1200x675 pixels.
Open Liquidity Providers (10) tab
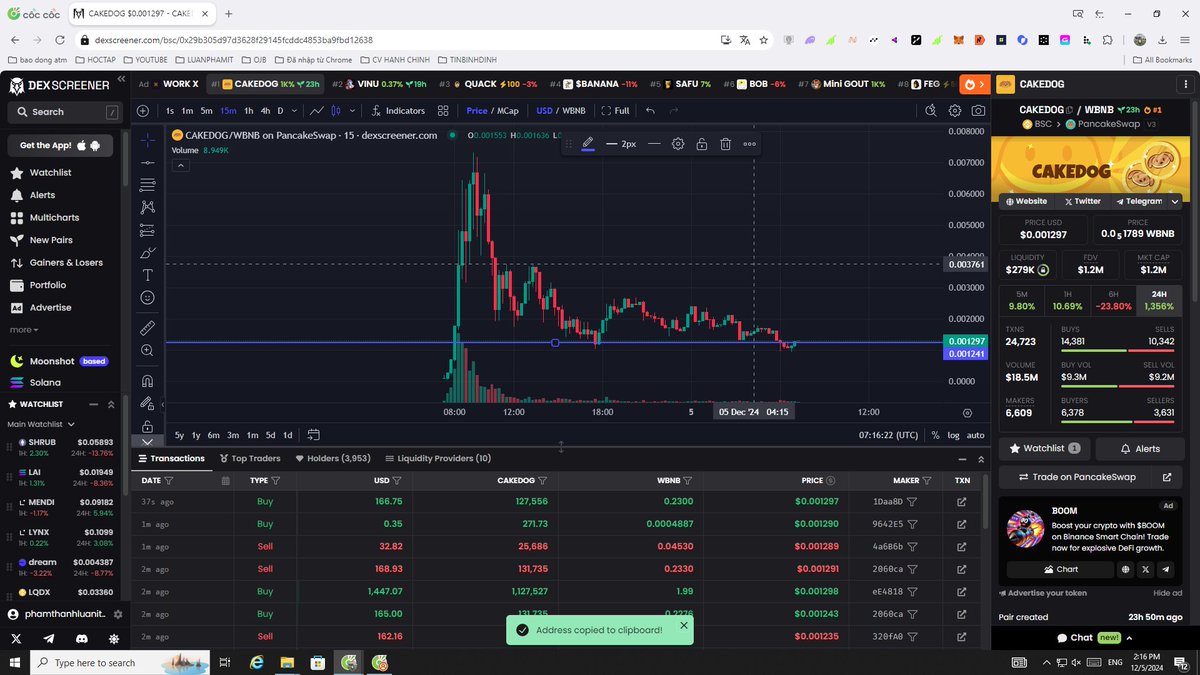(x=436, y=459)
